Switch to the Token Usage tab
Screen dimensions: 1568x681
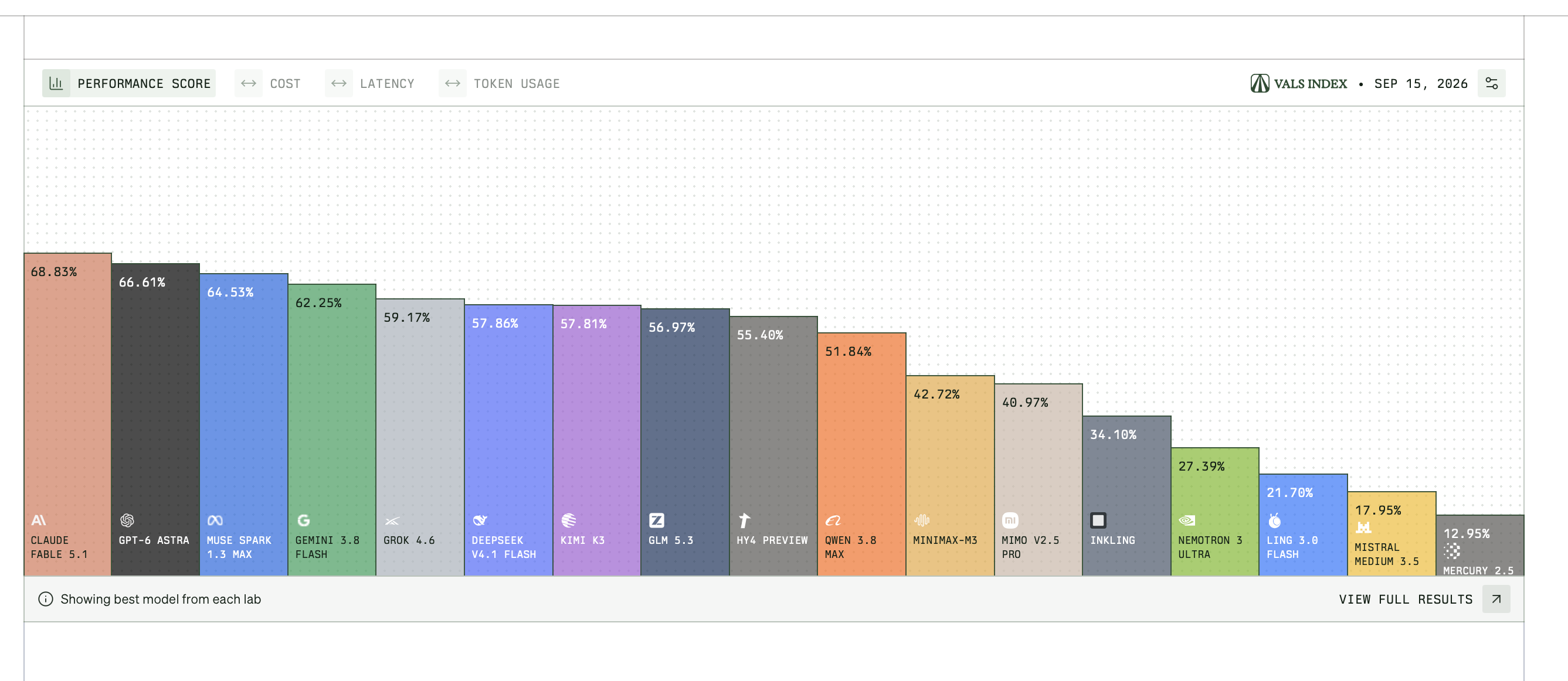[x=500, y=83]
